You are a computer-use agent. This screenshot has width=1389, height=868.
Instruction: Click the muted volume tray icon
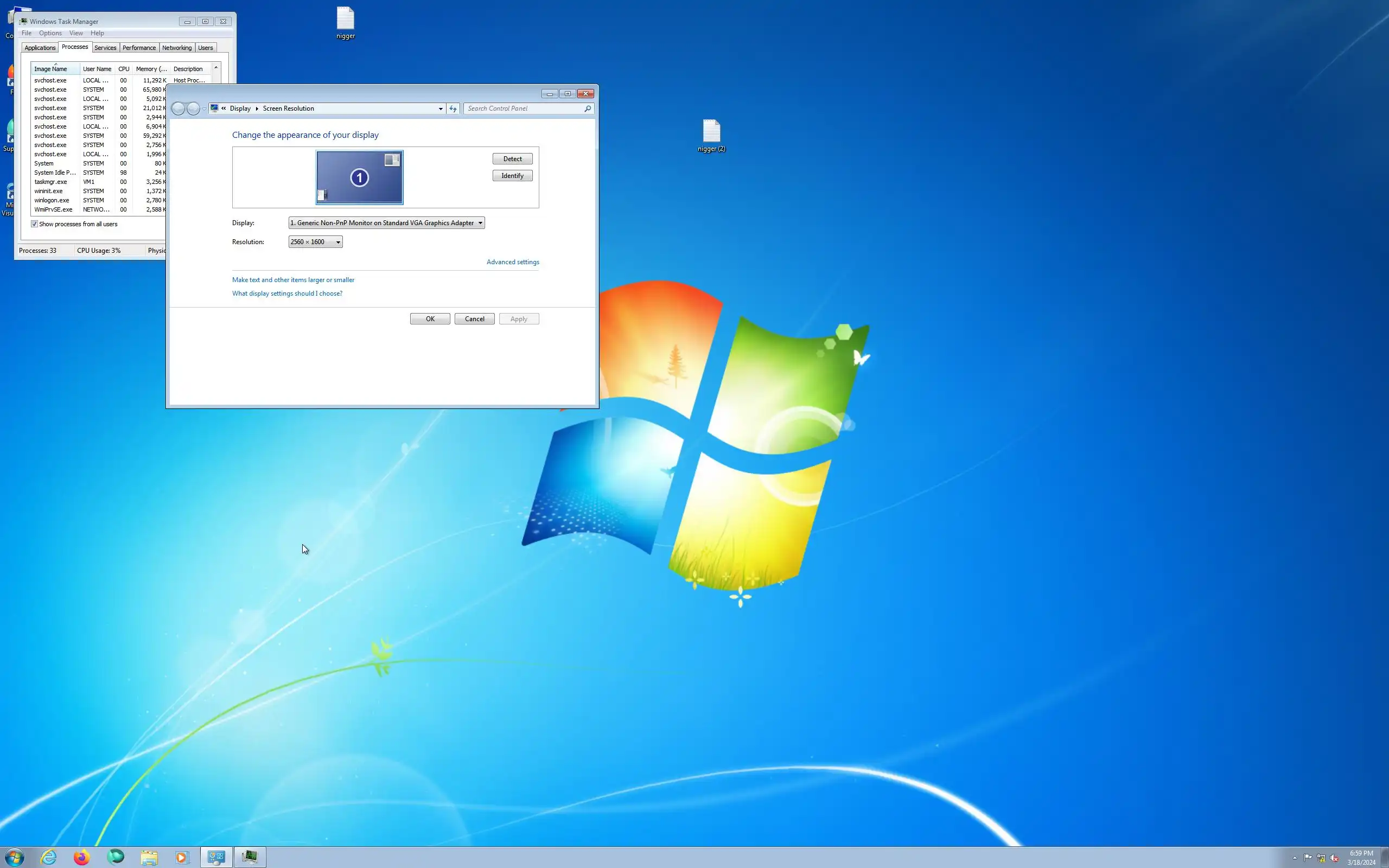[x=1335, y=858]
